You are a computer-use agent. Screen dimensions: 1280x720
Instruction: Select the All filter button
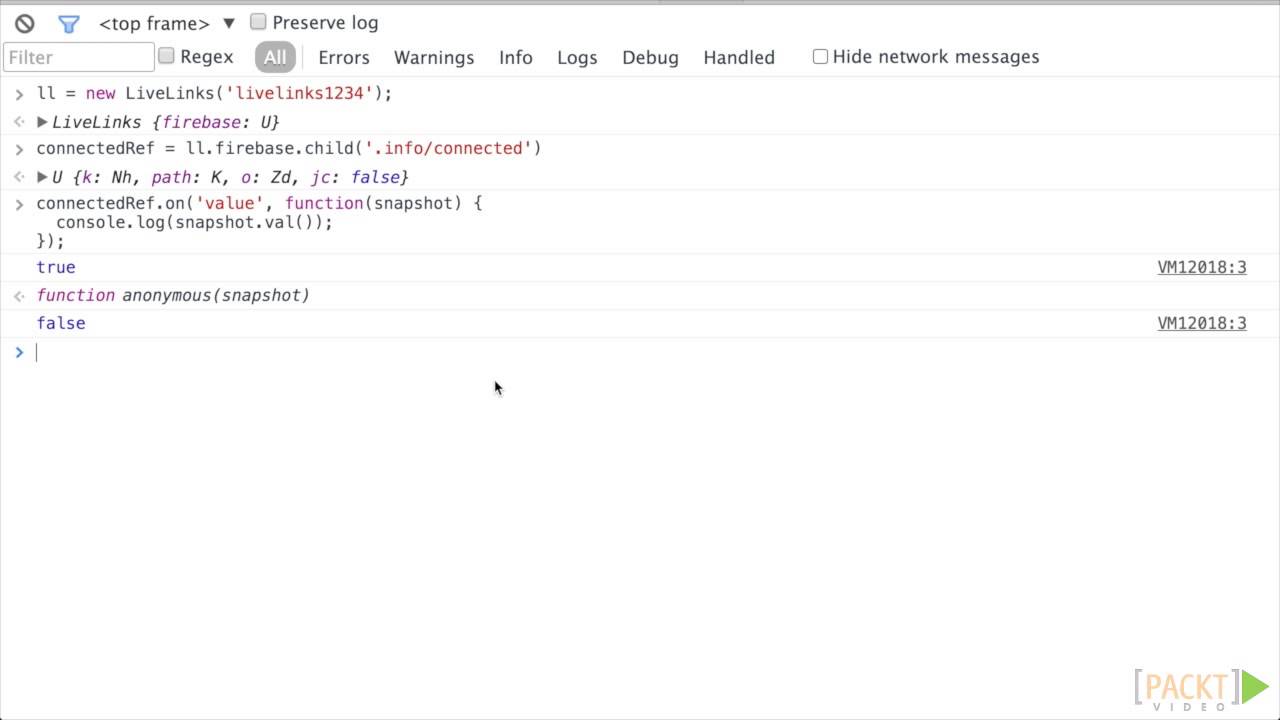tap(275, 57)
